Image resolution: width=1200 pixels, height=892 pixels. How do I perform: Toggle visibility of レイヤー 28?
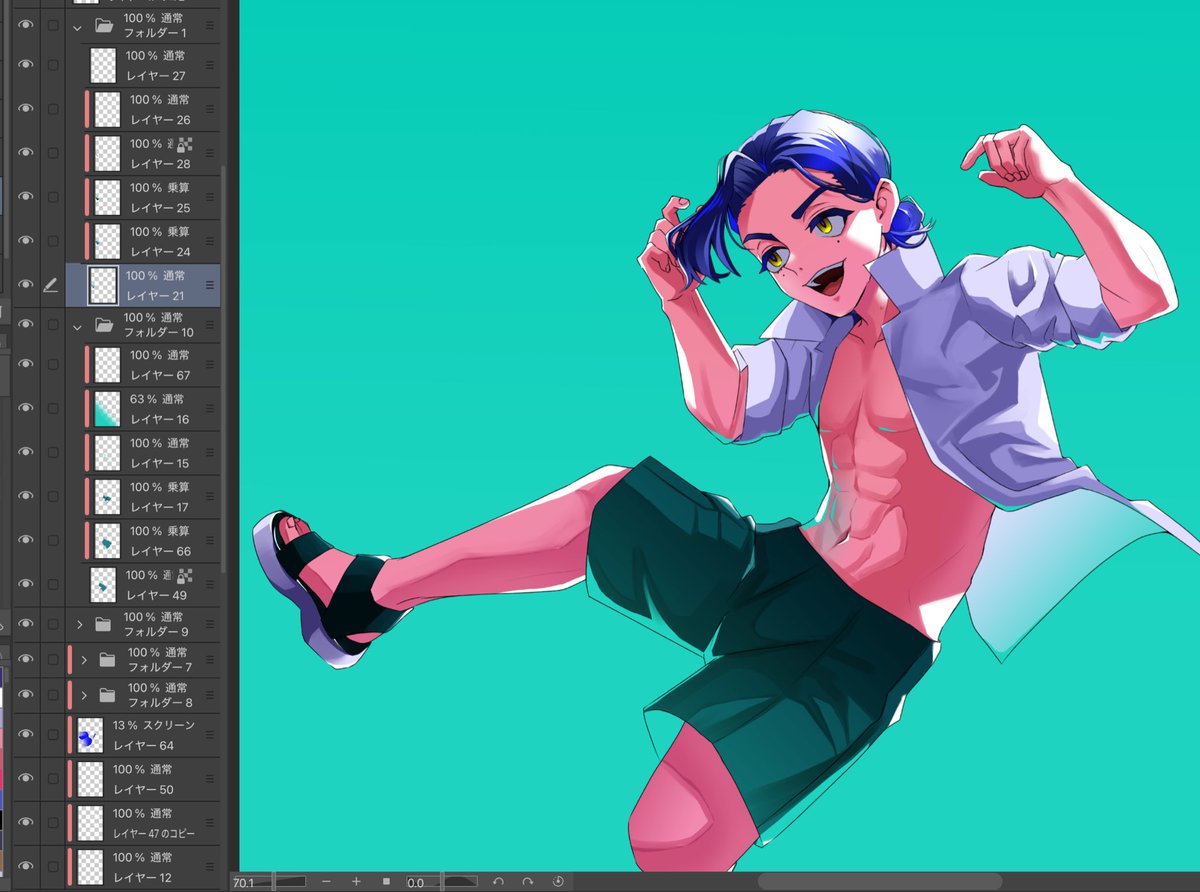26,152
